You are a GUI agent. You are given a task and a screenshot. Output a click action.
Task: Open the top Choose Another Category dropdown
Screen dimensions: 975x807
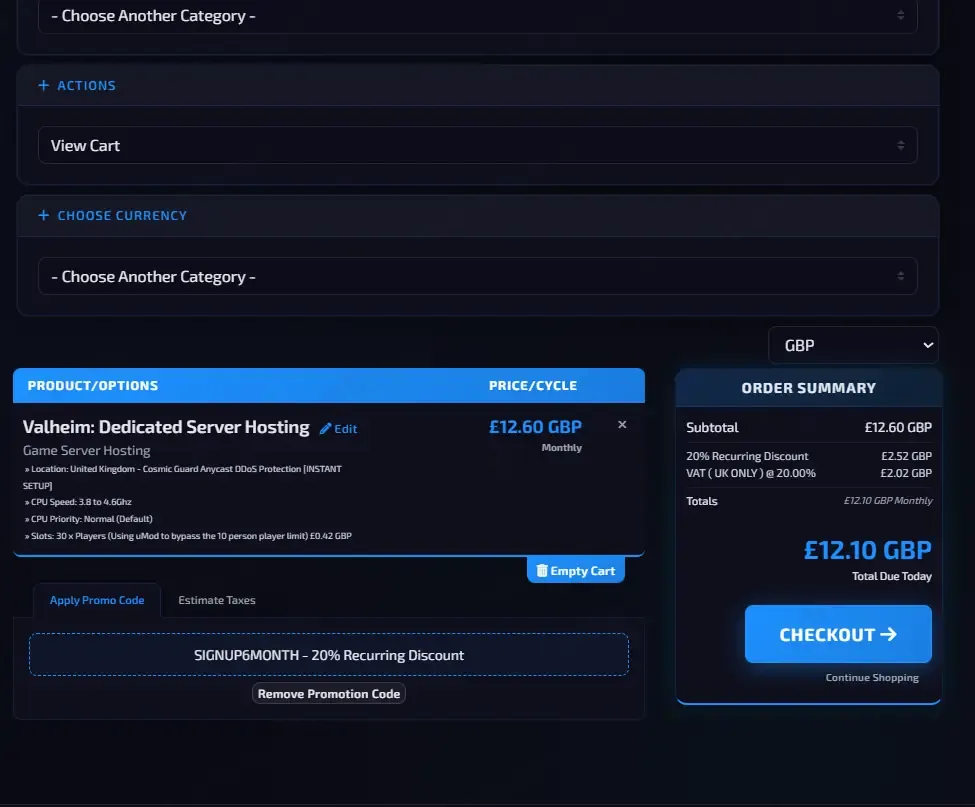pos(478,16)
